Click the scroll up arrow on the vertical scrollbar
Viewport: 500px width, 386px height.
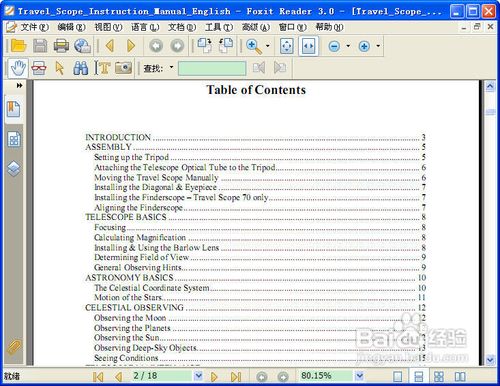pos(490,86)
